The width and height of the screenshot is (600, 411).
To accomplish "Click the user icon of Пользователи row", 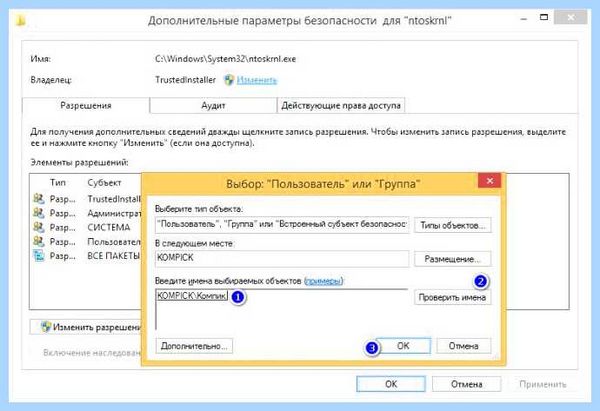I will point(39,241).
